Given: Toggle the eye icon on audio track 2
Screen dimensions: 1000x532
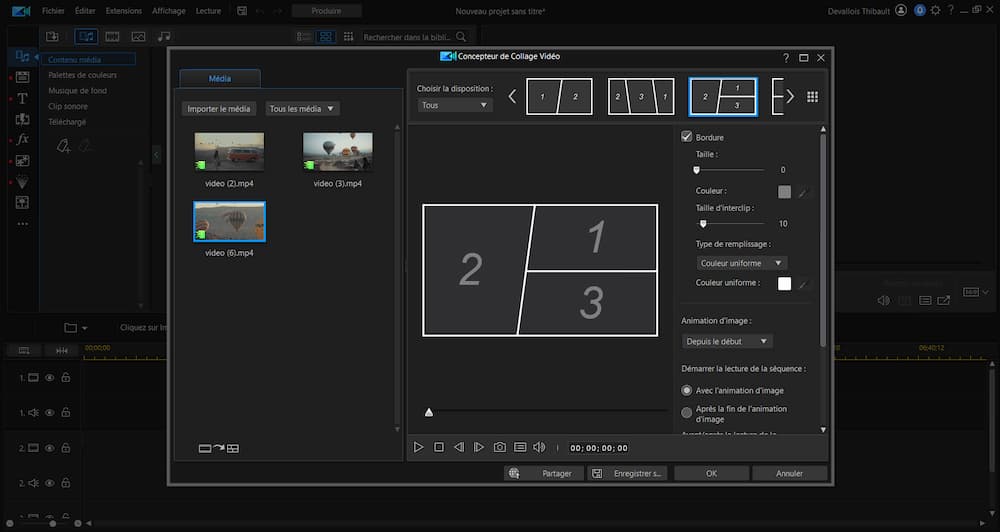Looking at the screenshot, I should (49, 484).
